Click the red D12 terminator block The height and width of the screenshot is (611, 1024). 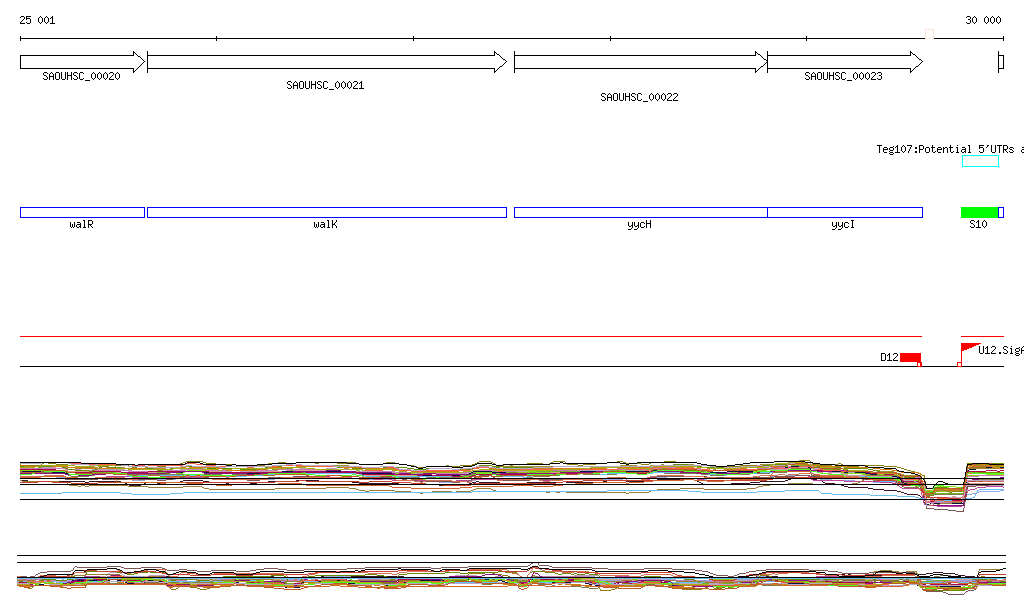[x=910, y=357]
